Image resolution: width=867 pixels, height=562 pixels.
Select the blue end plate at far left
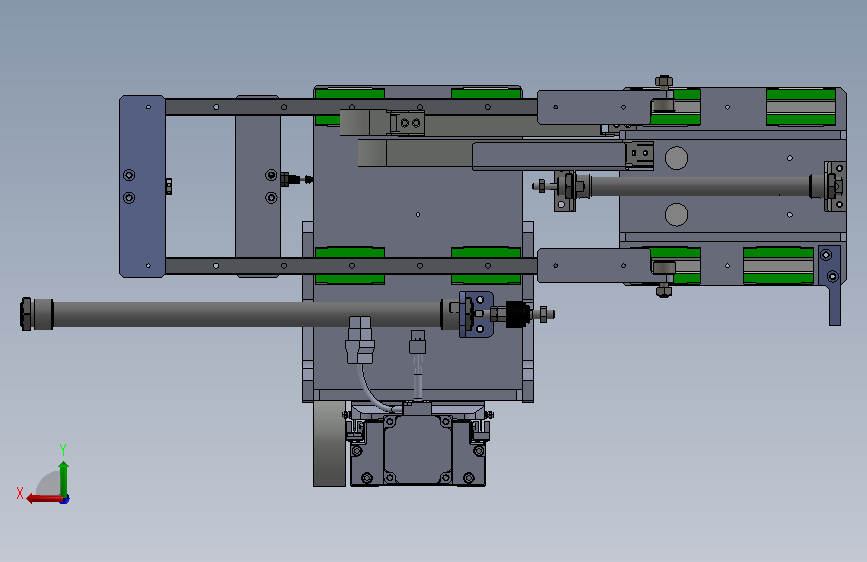pos(142,186)
